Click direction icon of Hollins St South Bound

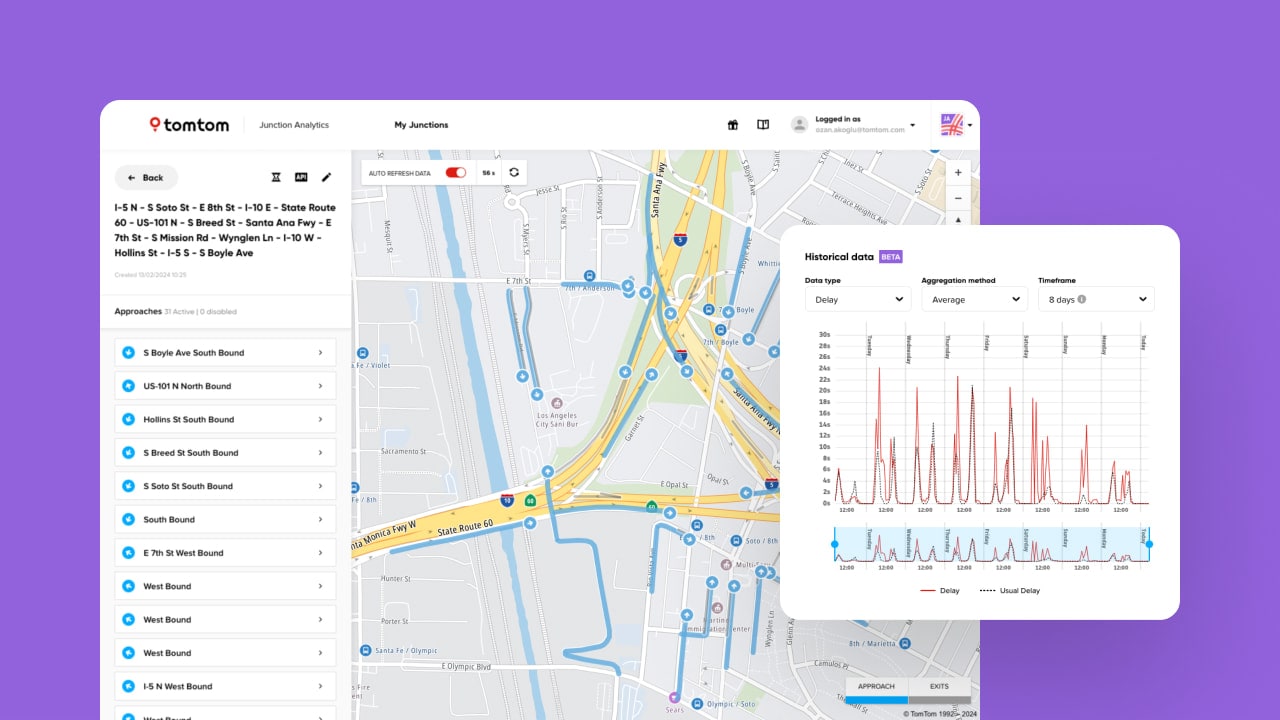[128, 419]
